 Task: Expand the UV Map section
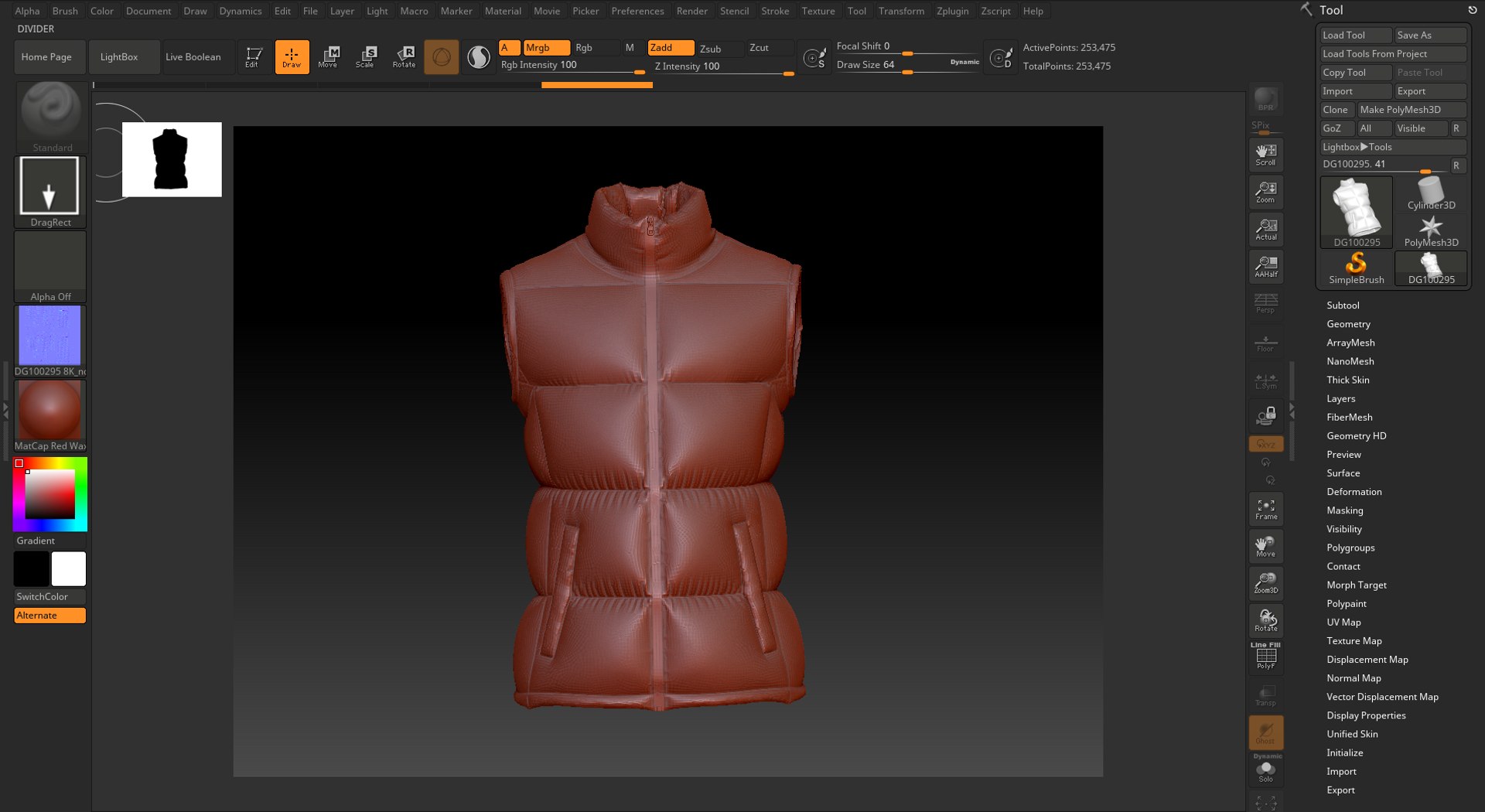tap(1343, 623)
